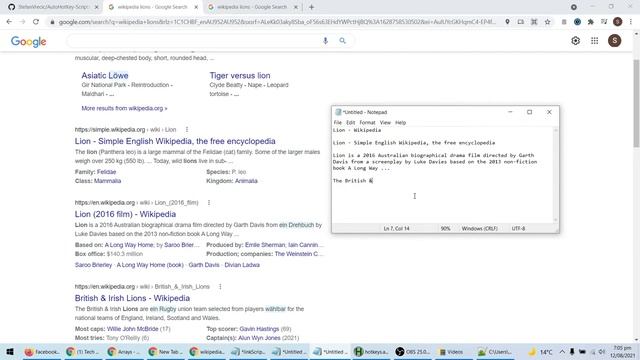Image resolution: width=640 pixels, height=360 pixels.
Task: Open Saroo Brierley sitelink
Action: click(x=93, y=265)
